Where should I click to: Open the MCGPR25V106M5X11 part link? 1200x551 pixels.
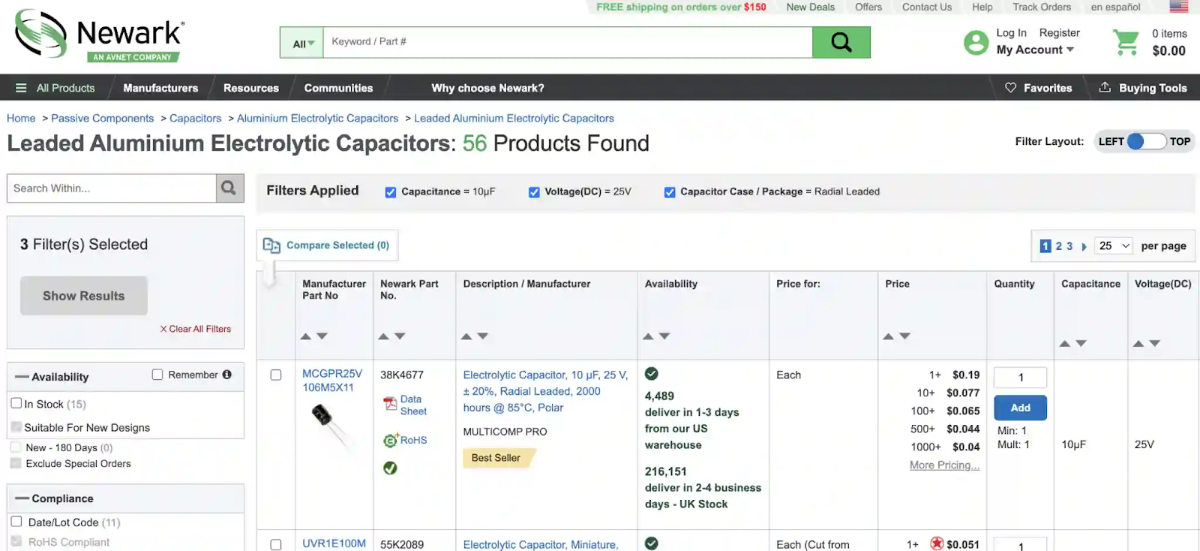click(332, 381)
